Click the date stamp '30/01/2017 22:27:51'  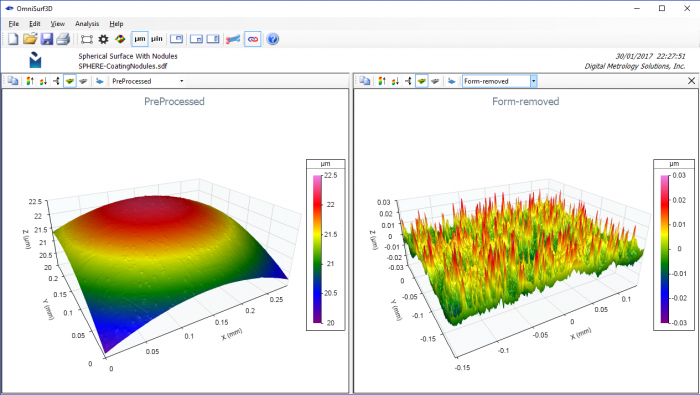[650, 56]
